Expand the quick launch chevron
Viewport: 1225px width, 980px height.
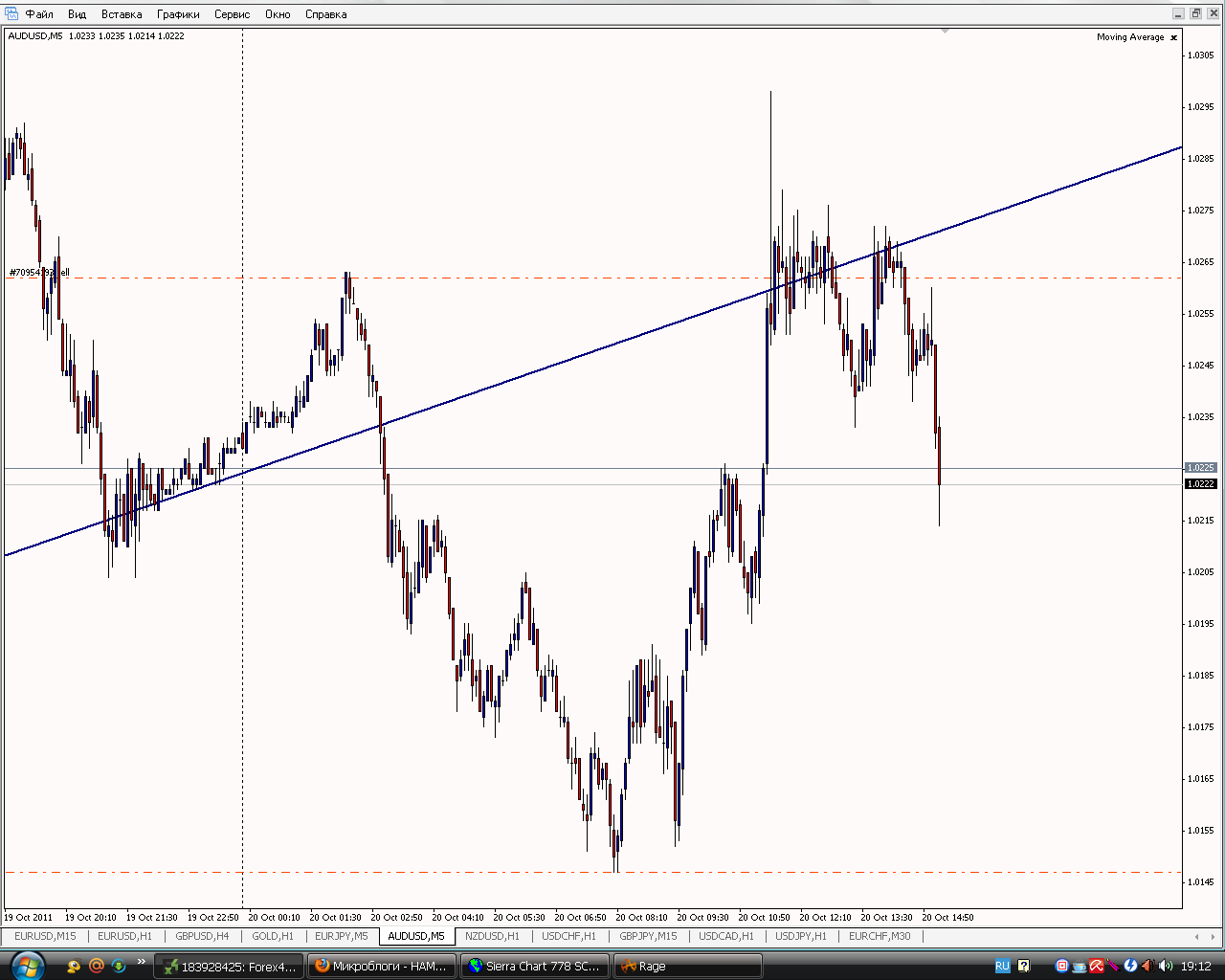pos(143,963)
